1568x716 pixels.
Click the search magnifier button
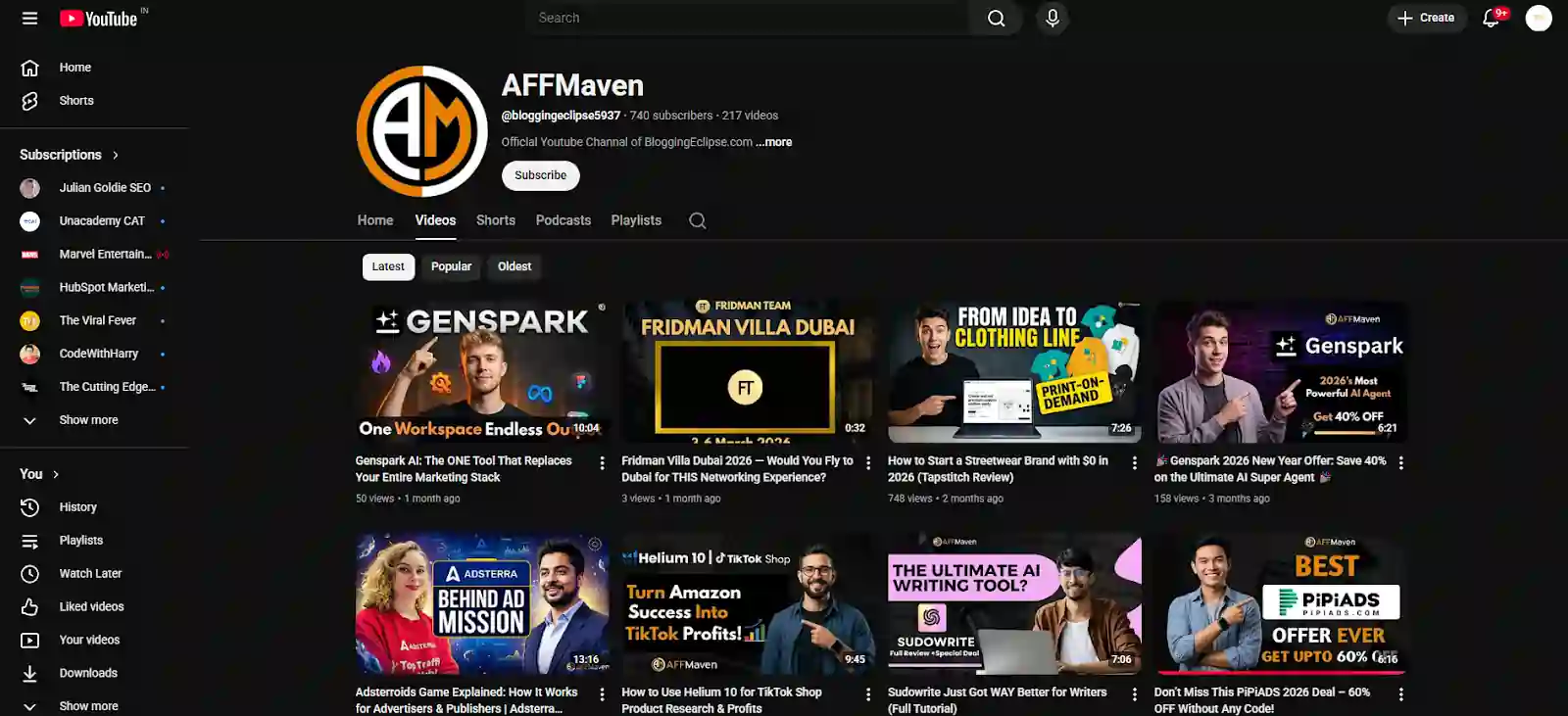pos(996,18)
